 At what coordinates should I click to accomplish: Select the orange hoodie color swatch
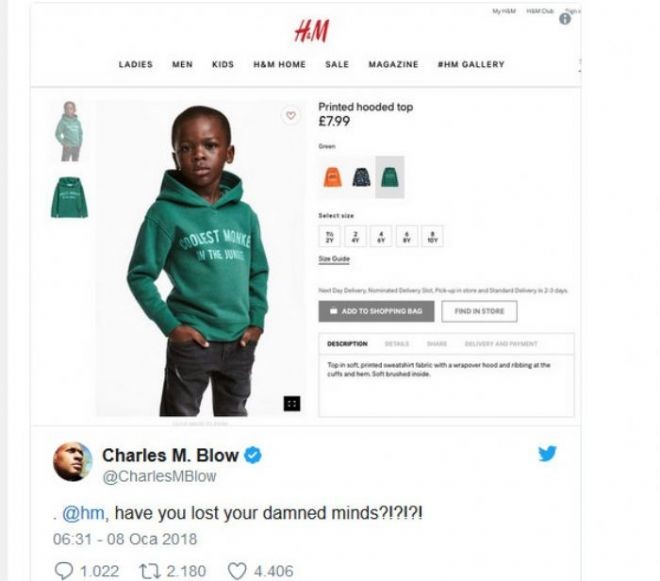coord(333,177)
